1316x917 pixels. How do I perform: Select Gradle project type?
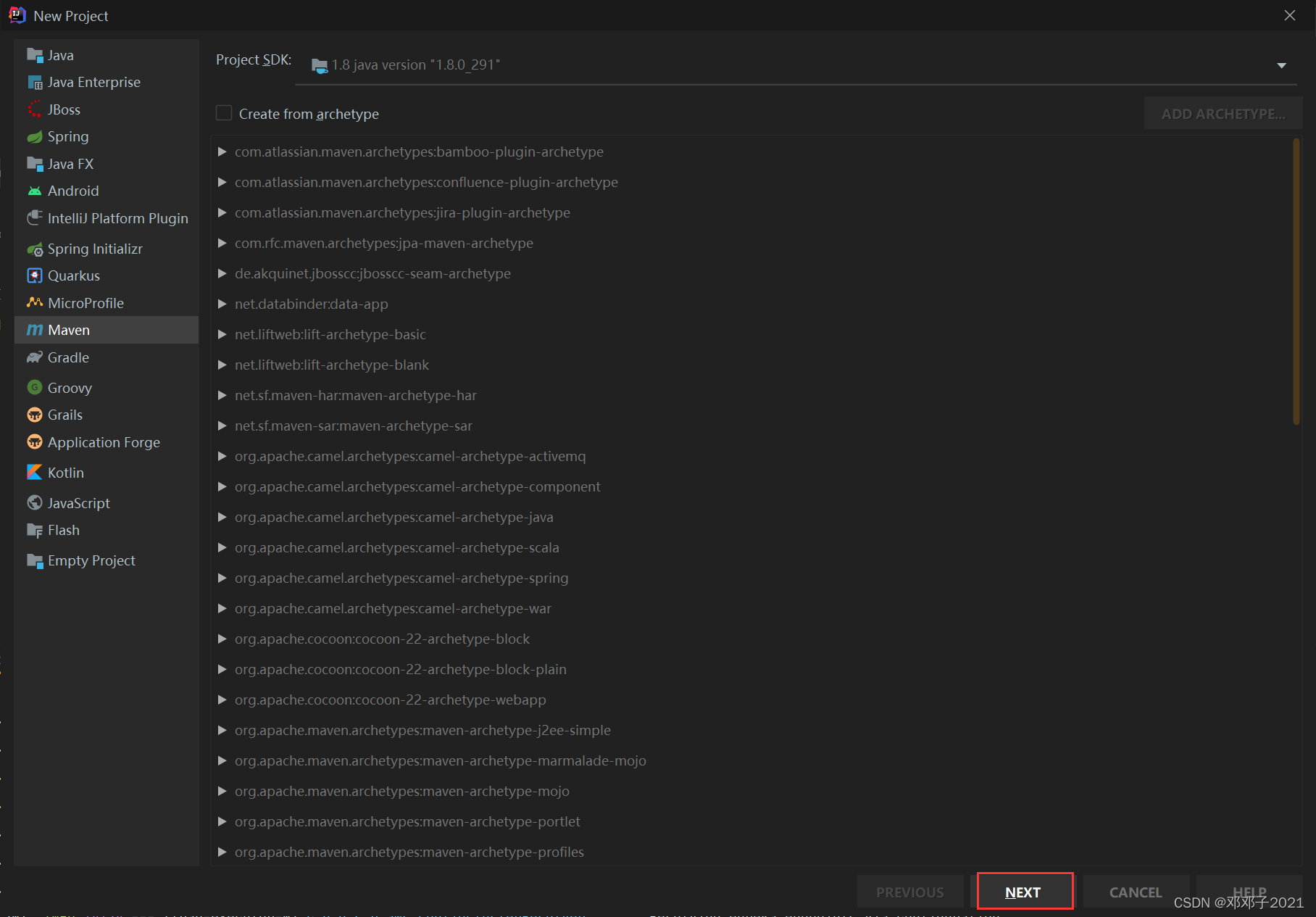pyautogui.click(x=107, y=357)
